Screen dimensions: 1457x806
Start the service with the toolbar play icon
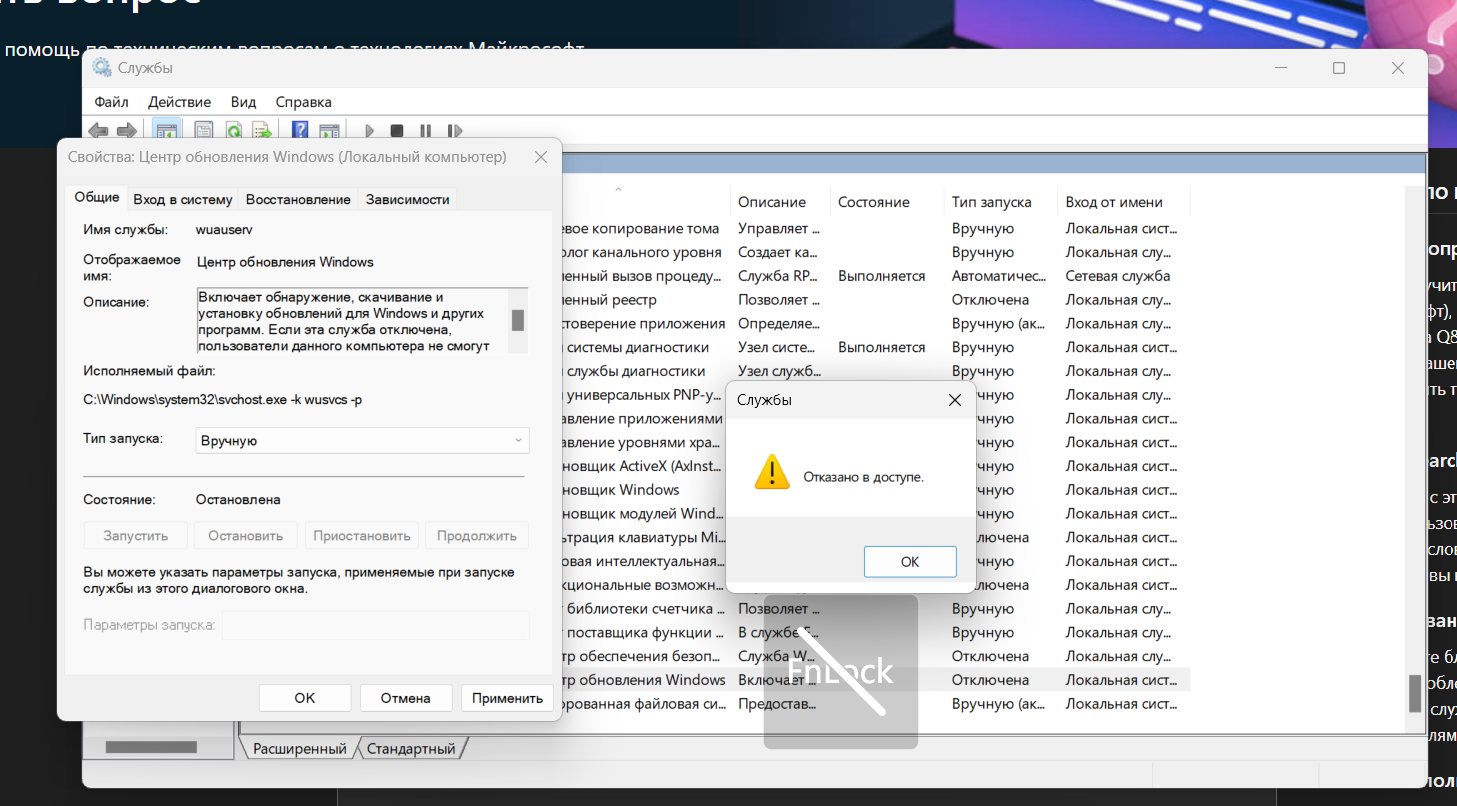pyautogui.click(x=369, y=131)
